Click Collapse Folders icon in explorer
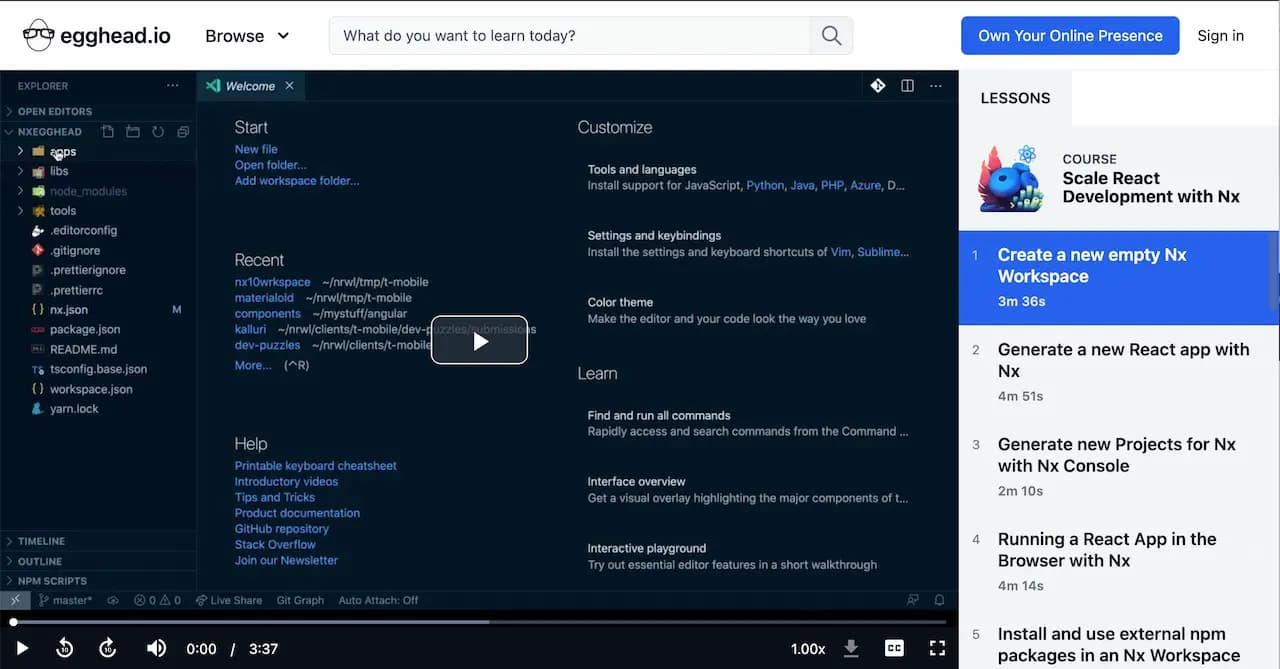 [183, 132]
